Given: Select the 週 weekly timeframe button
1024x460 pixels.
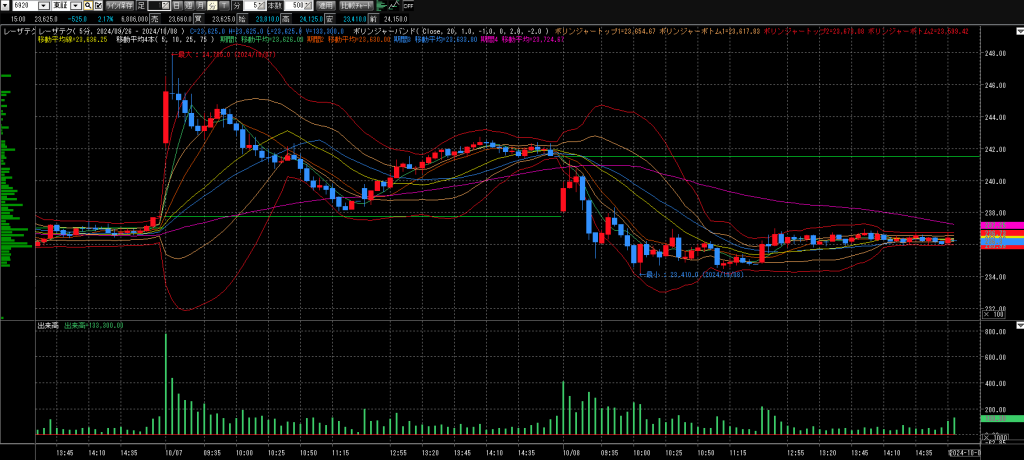Looking at the screenshot, I should click(x=188, y=6).
